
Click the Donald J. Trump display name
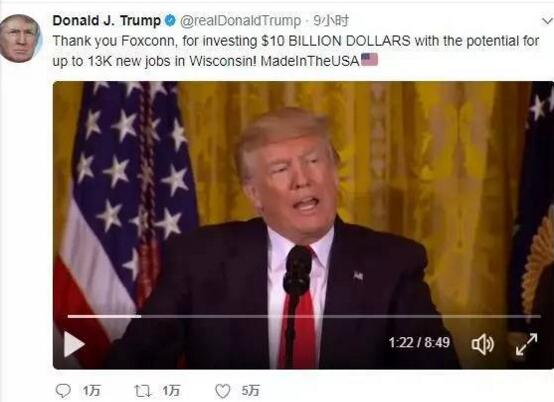[107, 20]
